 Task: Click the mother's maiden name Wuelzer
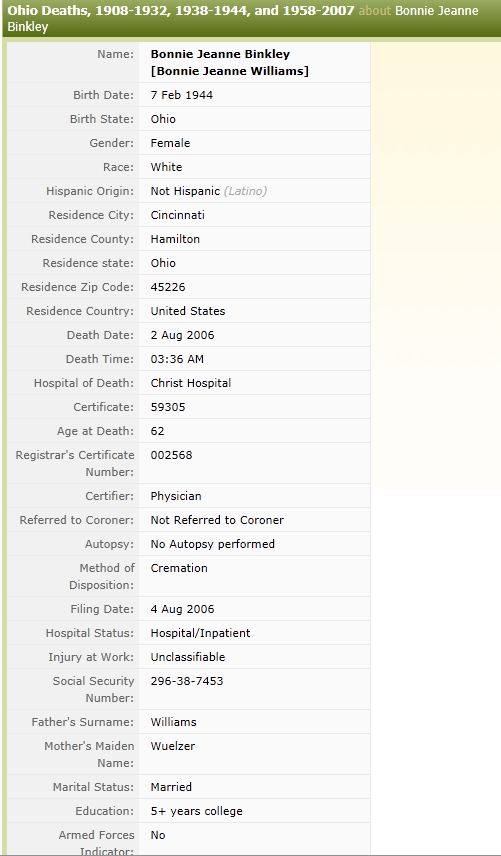172,746
